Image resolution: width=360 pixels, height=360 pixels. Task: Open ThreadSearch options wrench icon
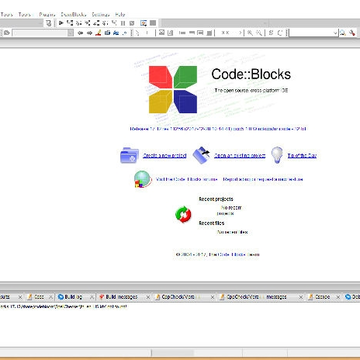tap(352, 33)
